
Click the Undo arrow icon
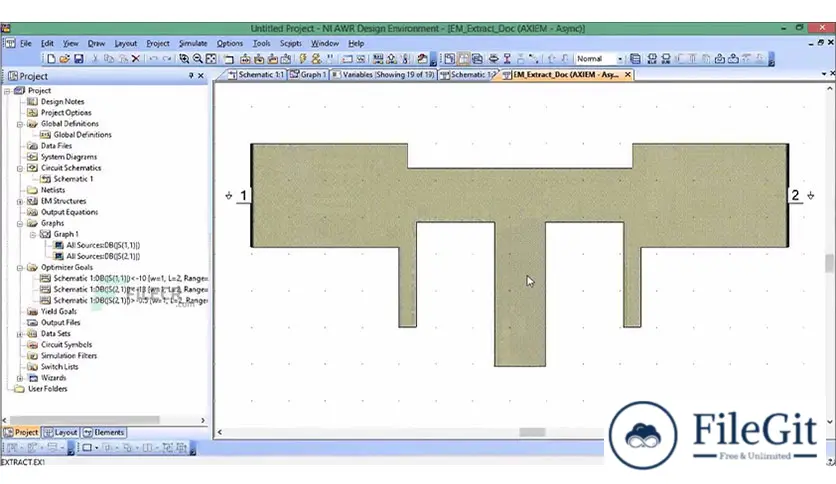153,59
